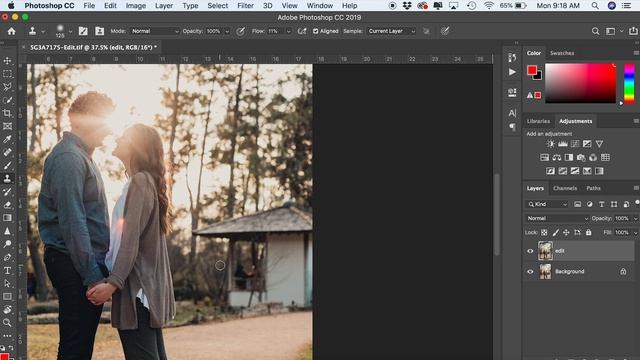Select the Eyedropper tool
This screenshot has width=640, height=360.
[7, 139]
